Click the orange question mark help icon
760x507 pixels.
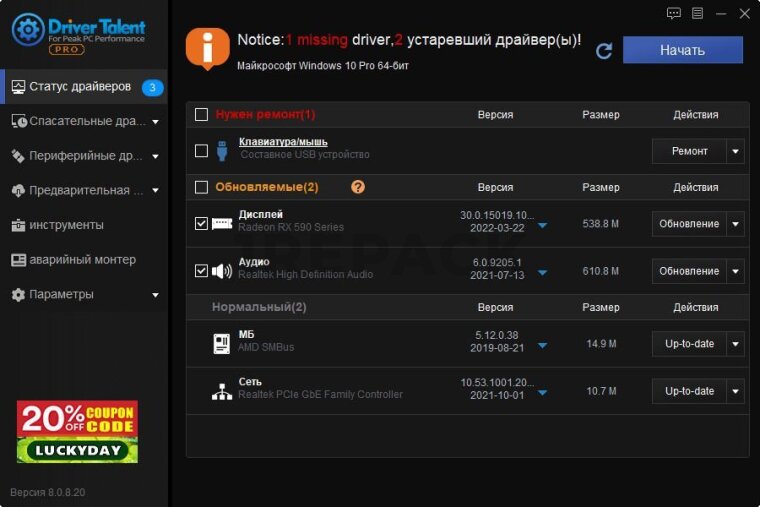tap(358, 187)
